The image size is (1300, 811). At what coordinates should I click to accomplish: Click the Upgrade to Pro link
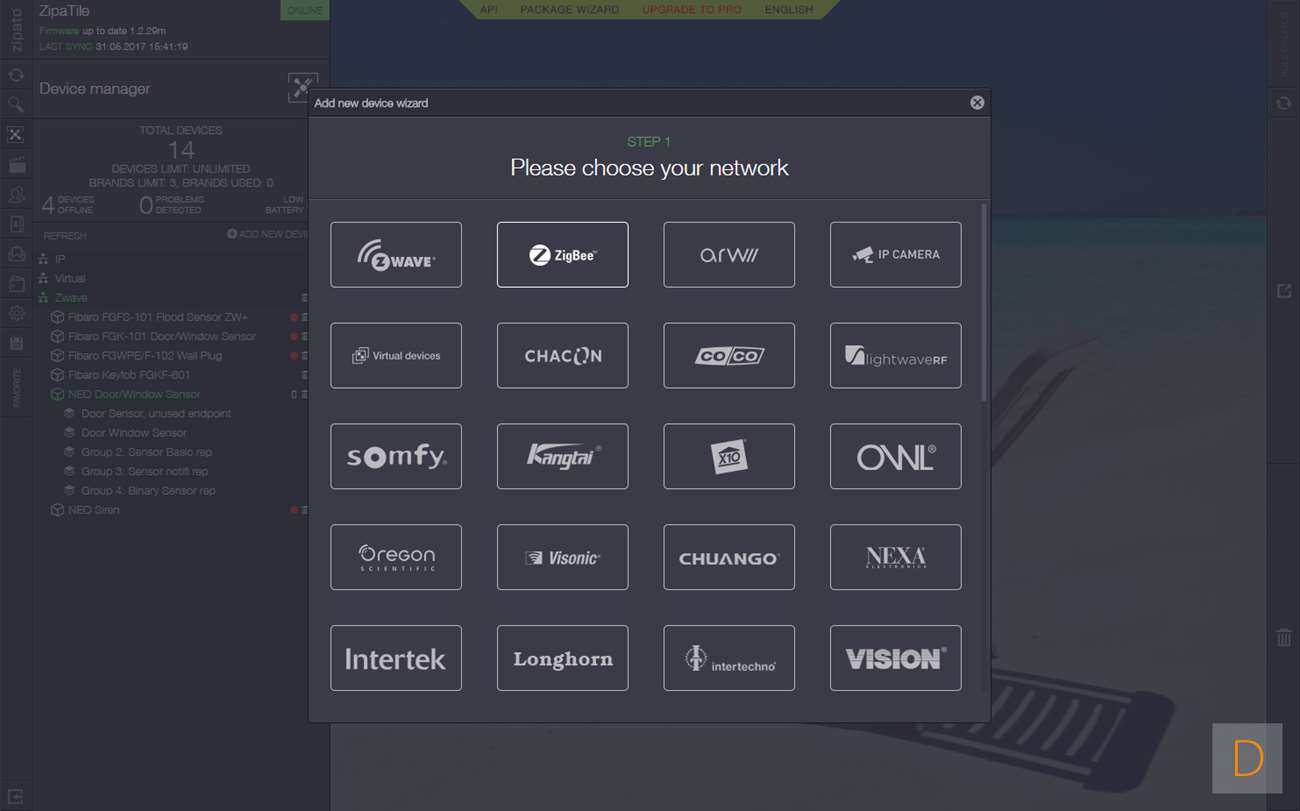point(692,9)
